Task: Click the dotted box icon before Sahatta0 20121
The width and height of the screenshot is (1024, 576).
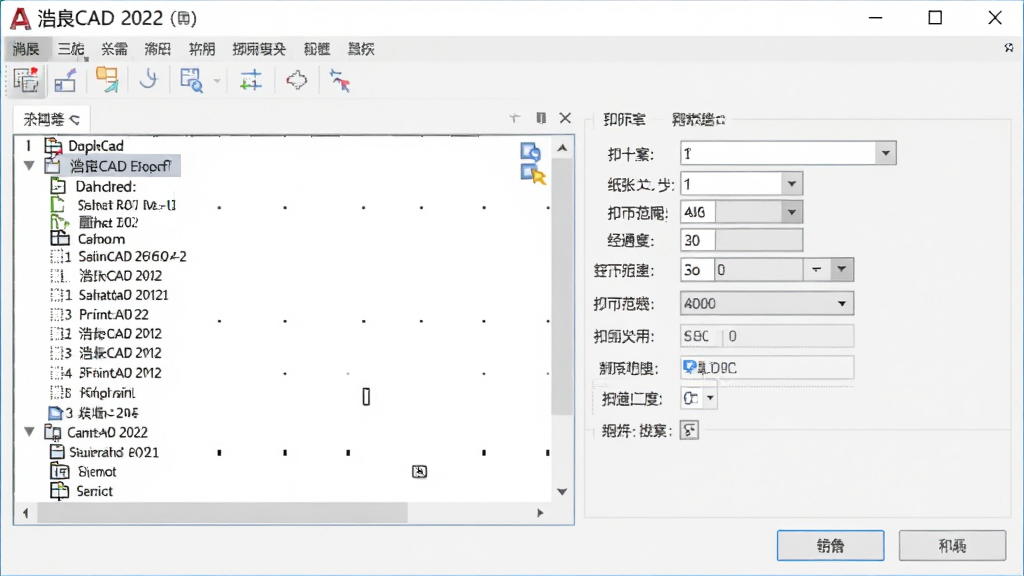Action: (x=57, y=295)
